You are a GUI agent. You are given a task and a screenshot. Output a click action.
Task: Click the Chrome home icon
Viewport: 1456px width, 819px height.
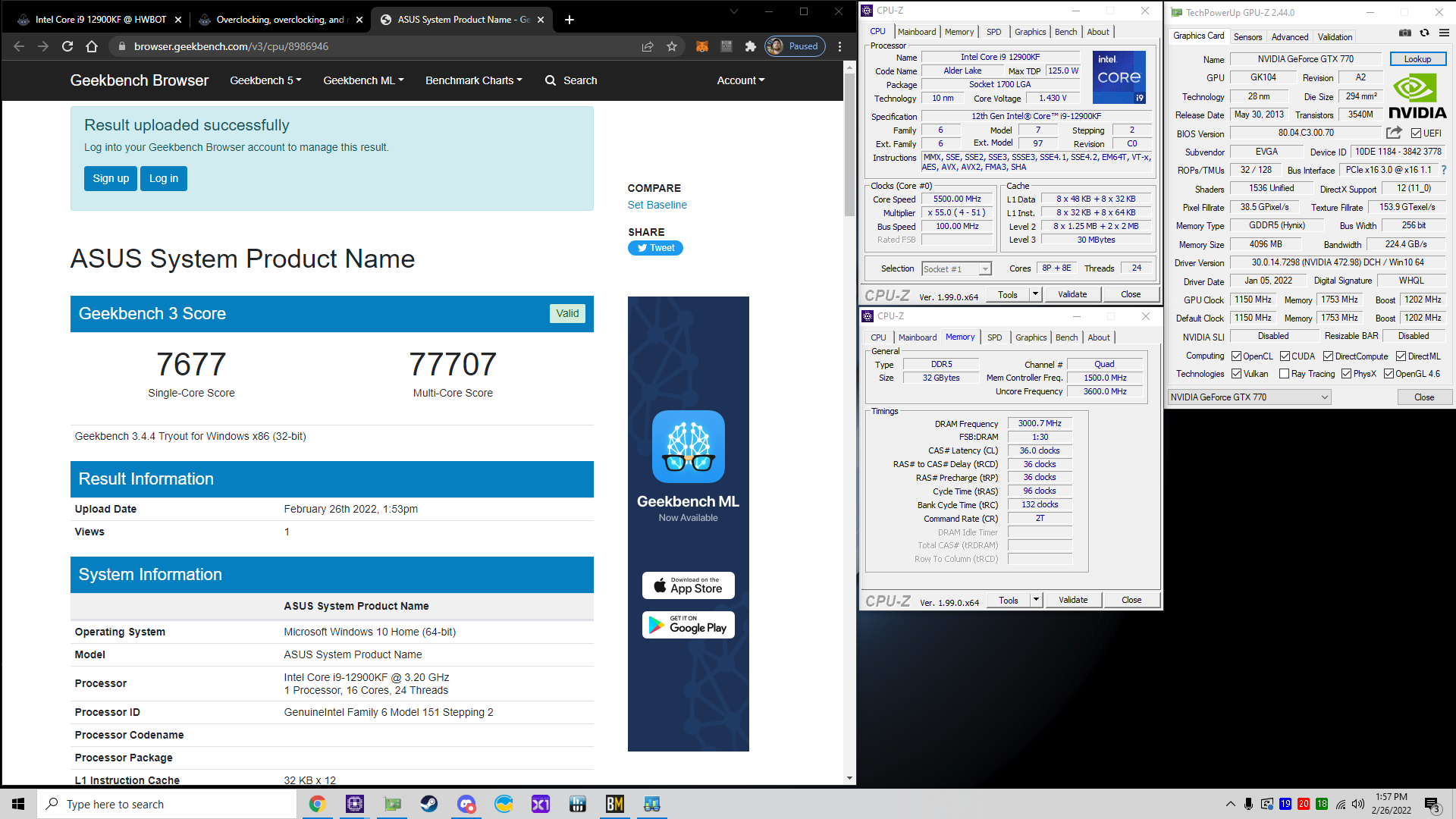coord(92,46)
